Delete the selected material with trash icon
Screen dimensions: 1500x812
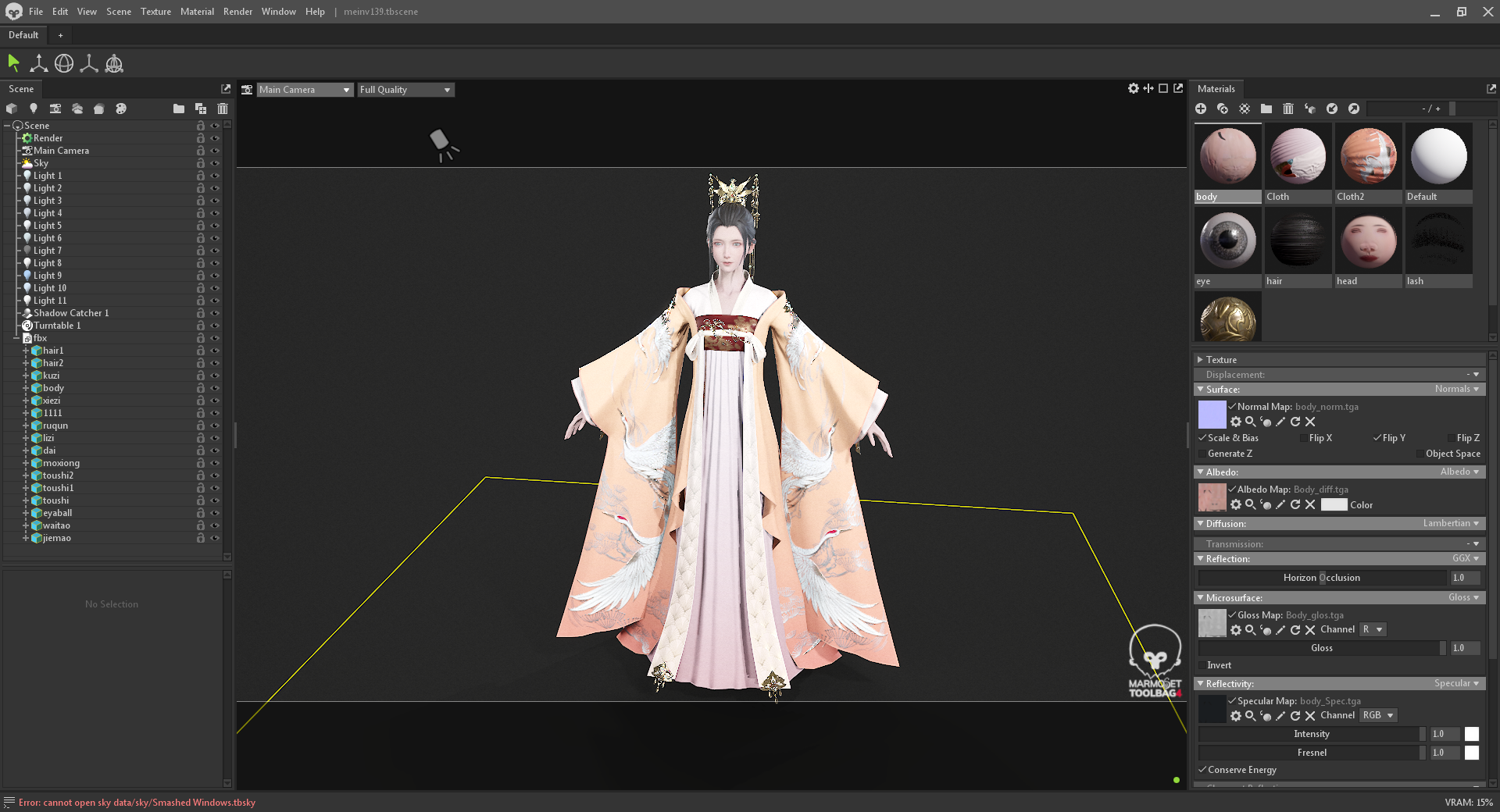(x=1288, y=109)
